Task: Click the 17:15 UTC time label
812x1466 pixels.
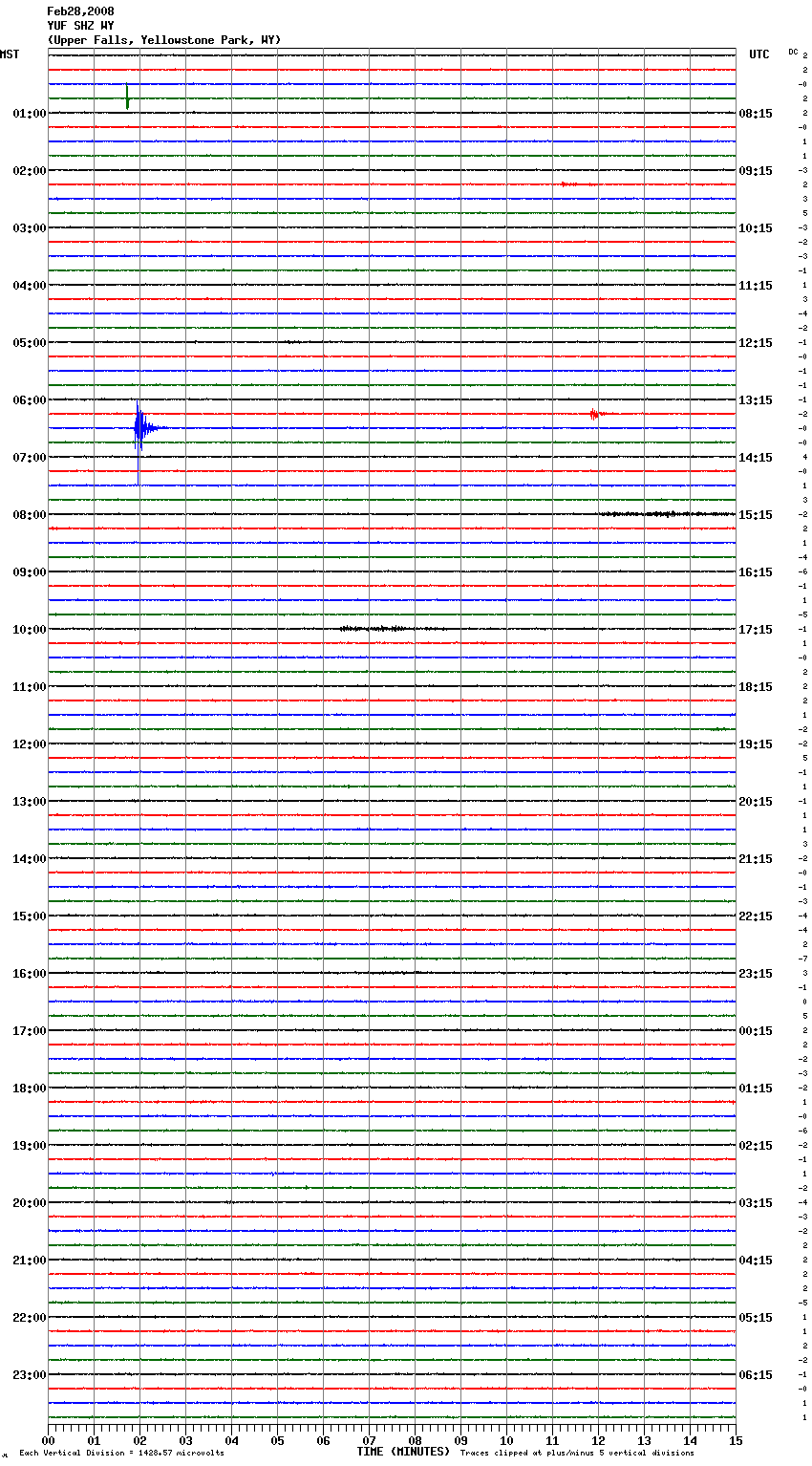Action: coord(756,630)
